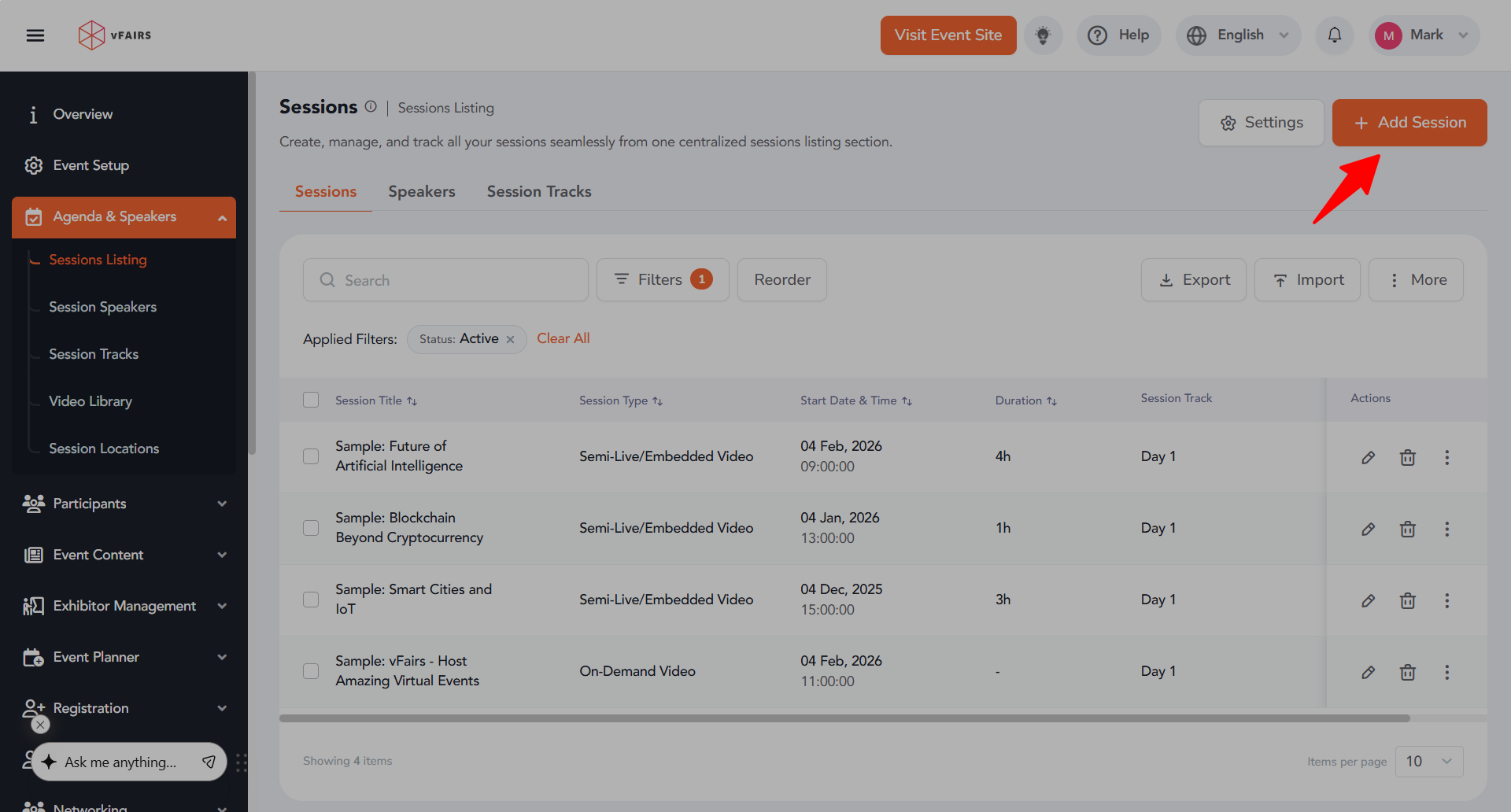The height and width of the screenshot is (812, 1511).
Task: Switch to the Speakers tab
Action: pos(421,191)
